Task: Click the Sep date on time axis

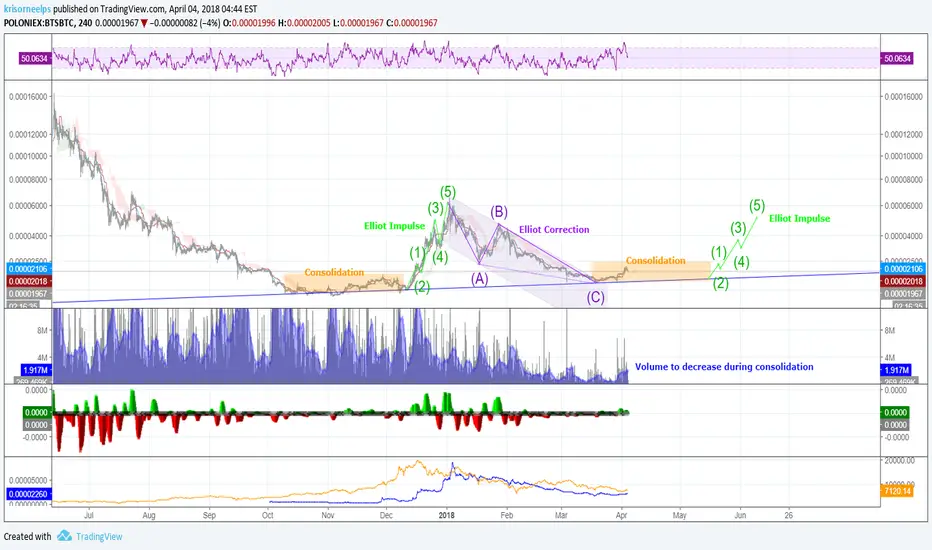Action: click(209, 515)
